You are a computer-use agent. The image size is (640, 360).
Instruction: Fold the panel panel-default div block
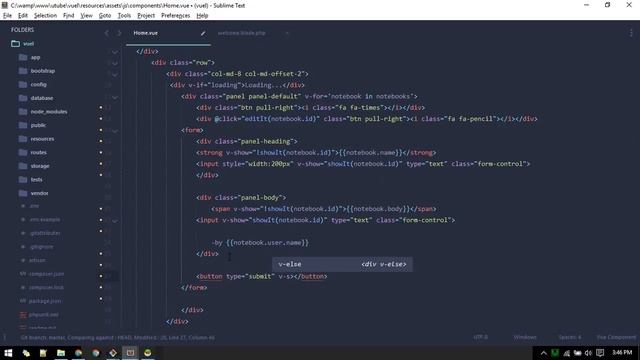pyautogui.click(x=115, y=97)
